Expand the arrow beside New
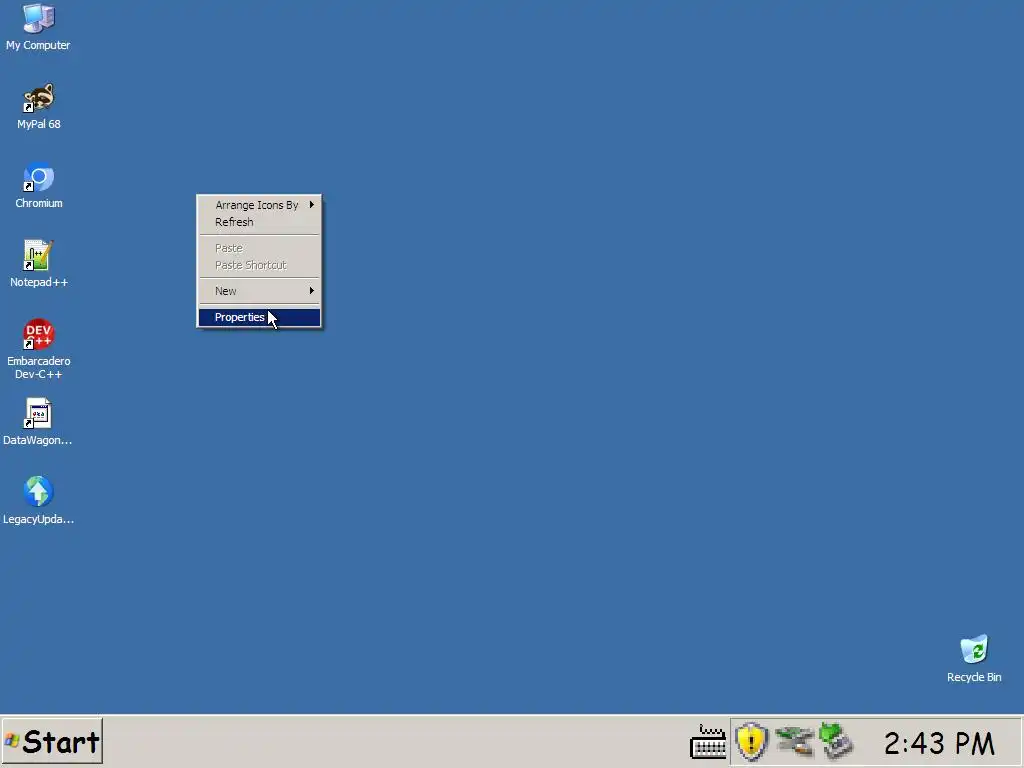Viewport: 1024px width, 768px height. 312,291
